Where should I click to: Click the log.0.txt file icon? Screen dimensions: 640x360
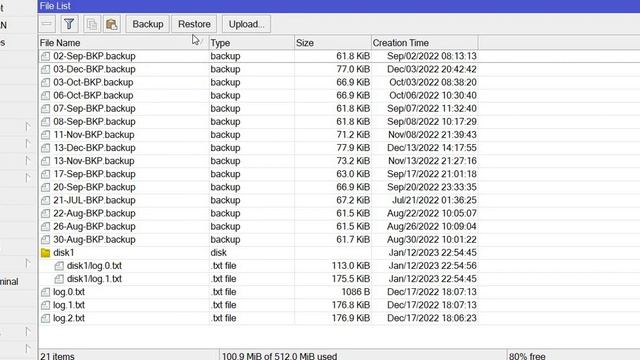point(46,292)
